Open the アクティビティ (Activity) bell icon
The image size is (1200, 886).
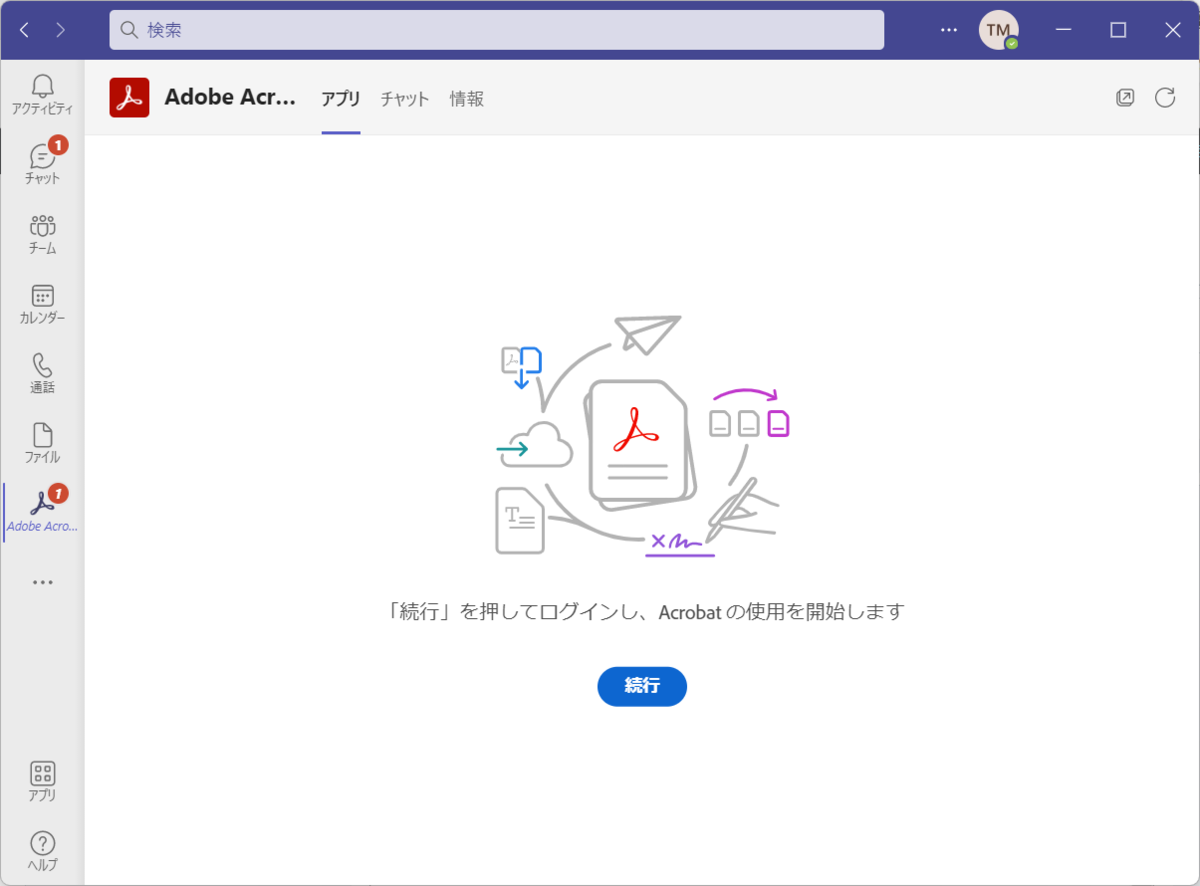click(42, 94)
